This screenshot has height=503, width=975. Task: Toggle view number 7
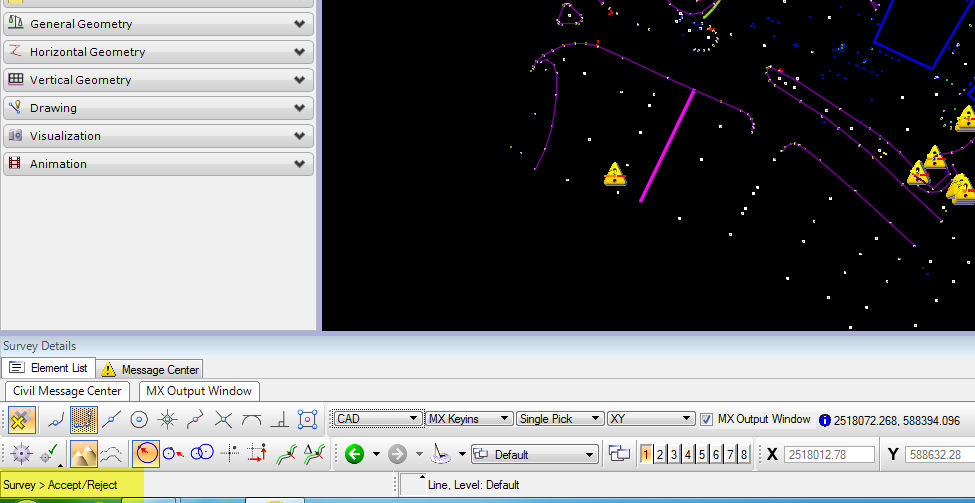click(x=730, y=455)
